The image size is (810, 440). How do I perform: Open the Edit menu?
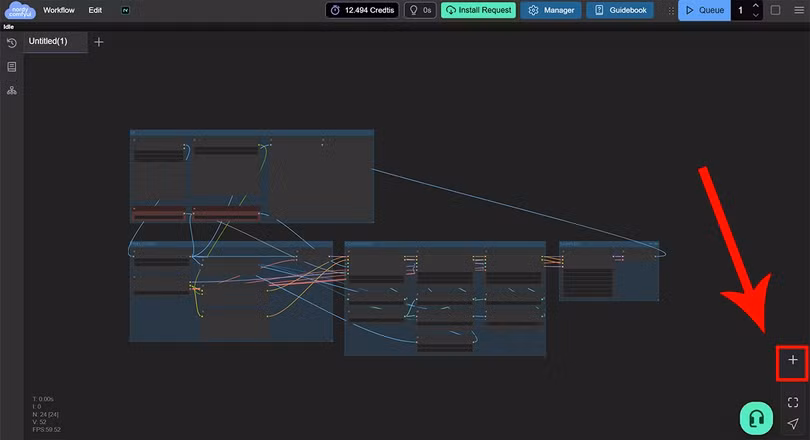95,10
